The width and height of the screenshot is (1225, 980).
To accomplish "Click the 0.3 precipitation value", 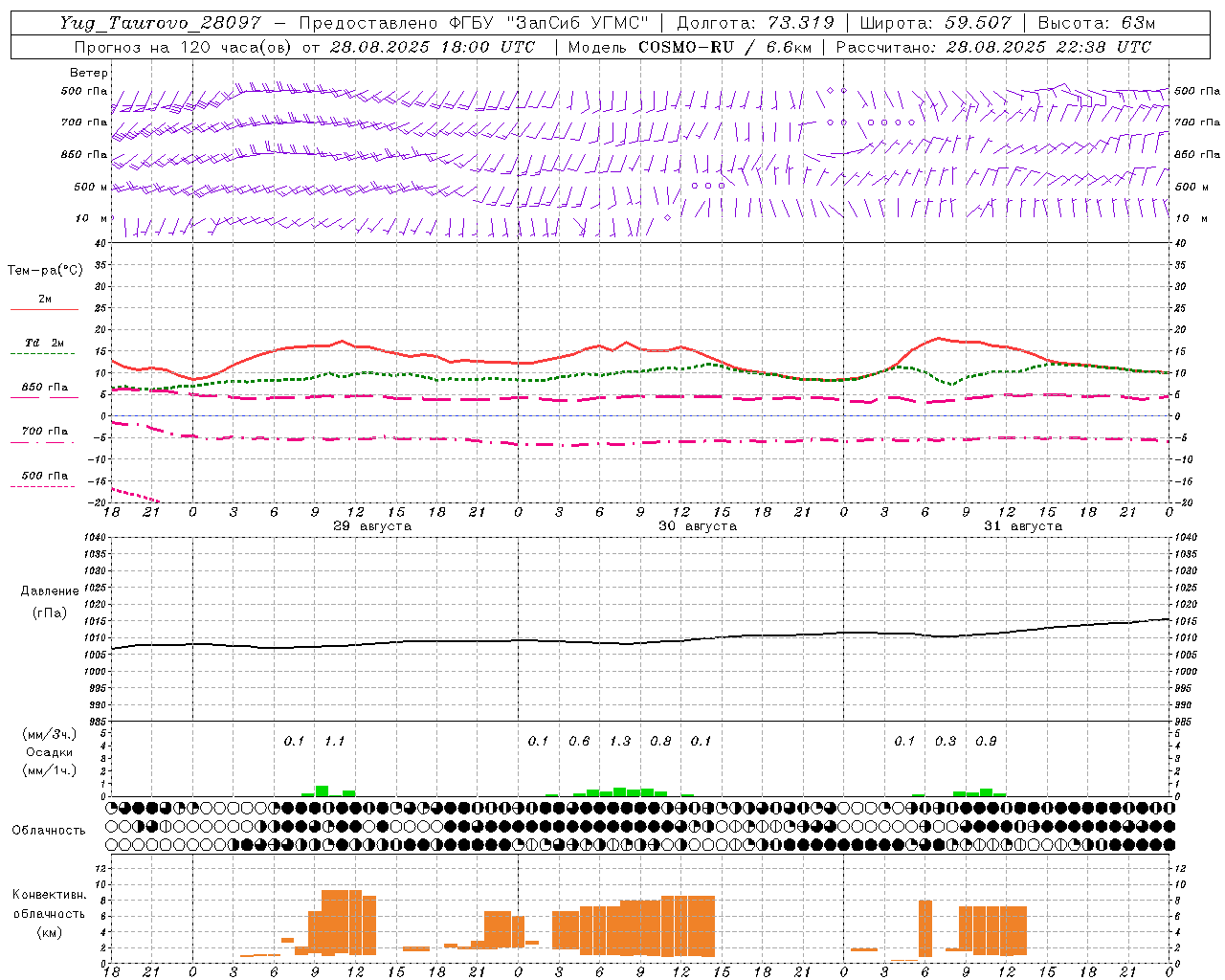I will [946, 742].
